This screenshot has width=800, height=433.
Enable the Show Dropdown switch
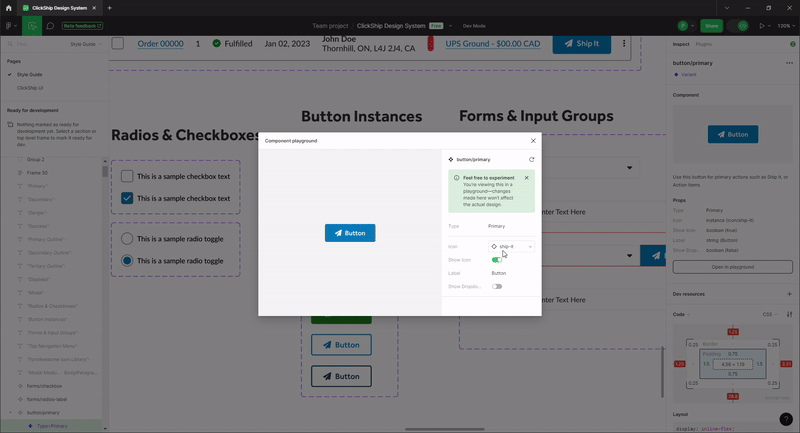(x=496, y=287)
